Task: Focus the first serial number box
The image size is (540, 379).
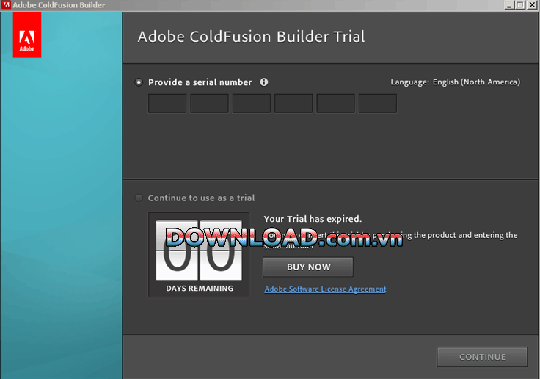Action: pos(167,103)
